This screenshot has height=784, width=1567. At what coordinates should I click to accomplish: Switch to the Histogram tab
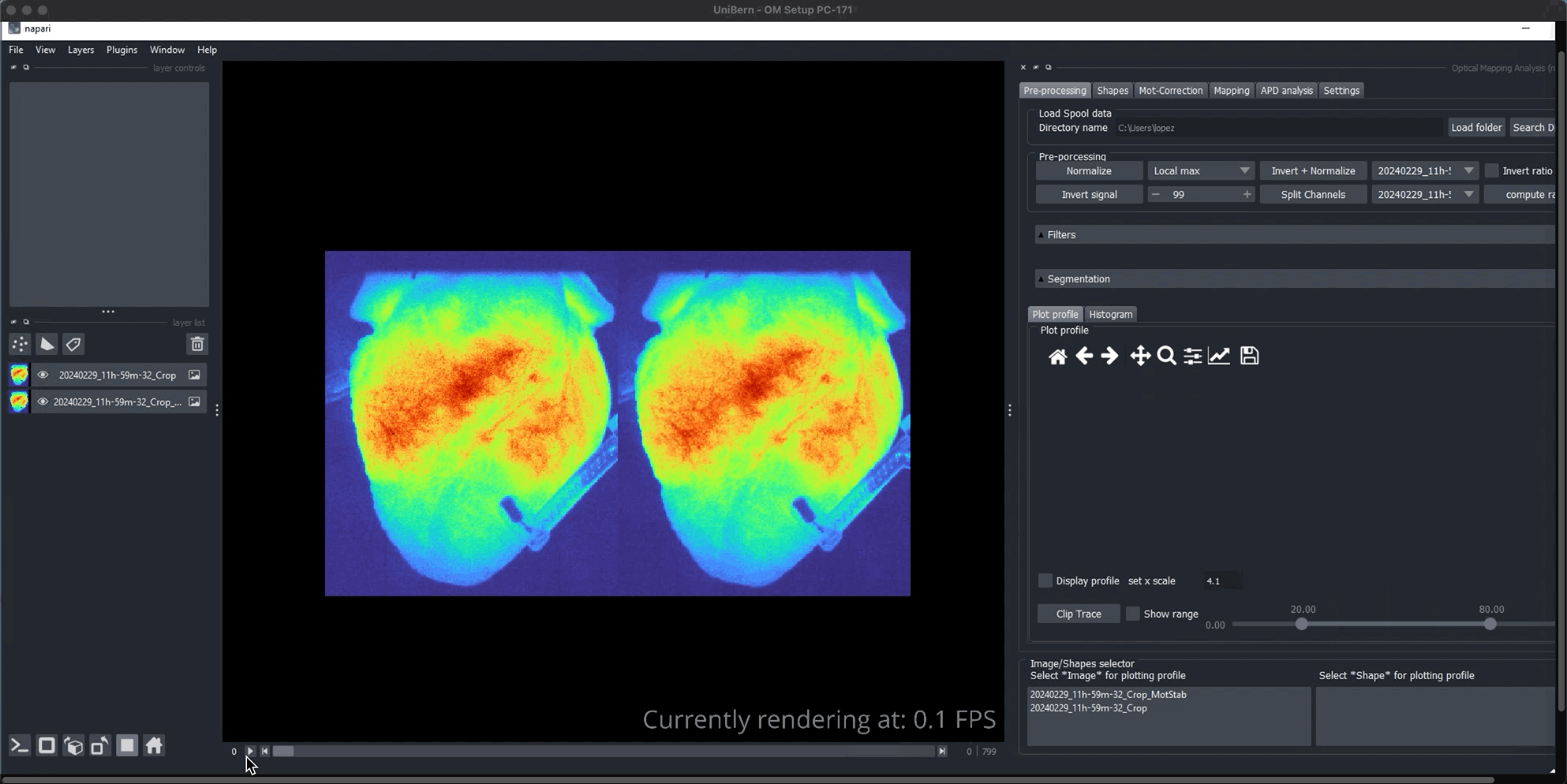tap(1110, 315)
